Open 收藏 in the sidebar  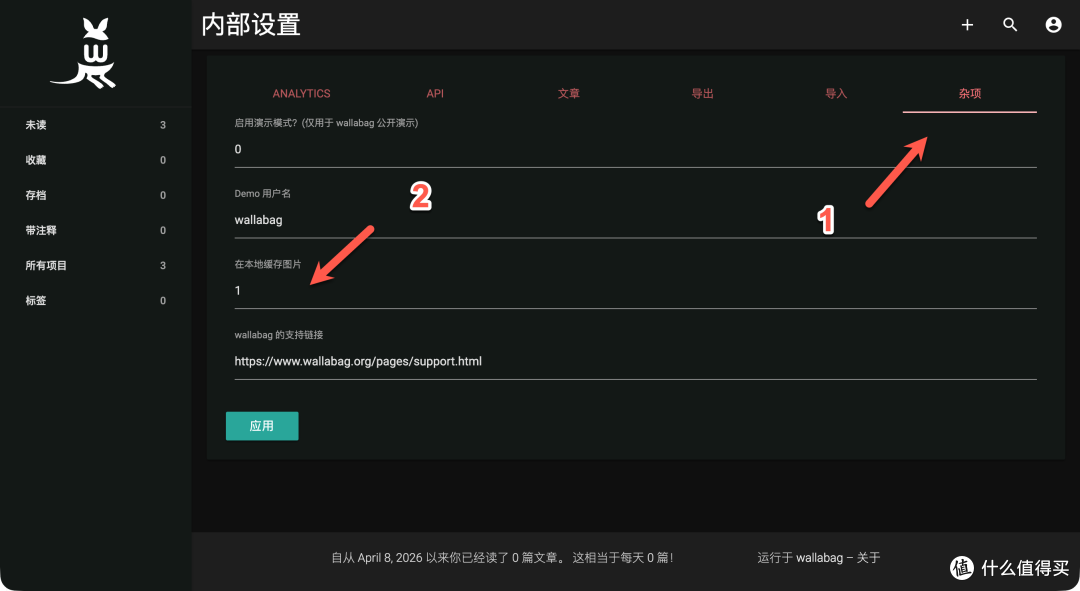(96, 160)
